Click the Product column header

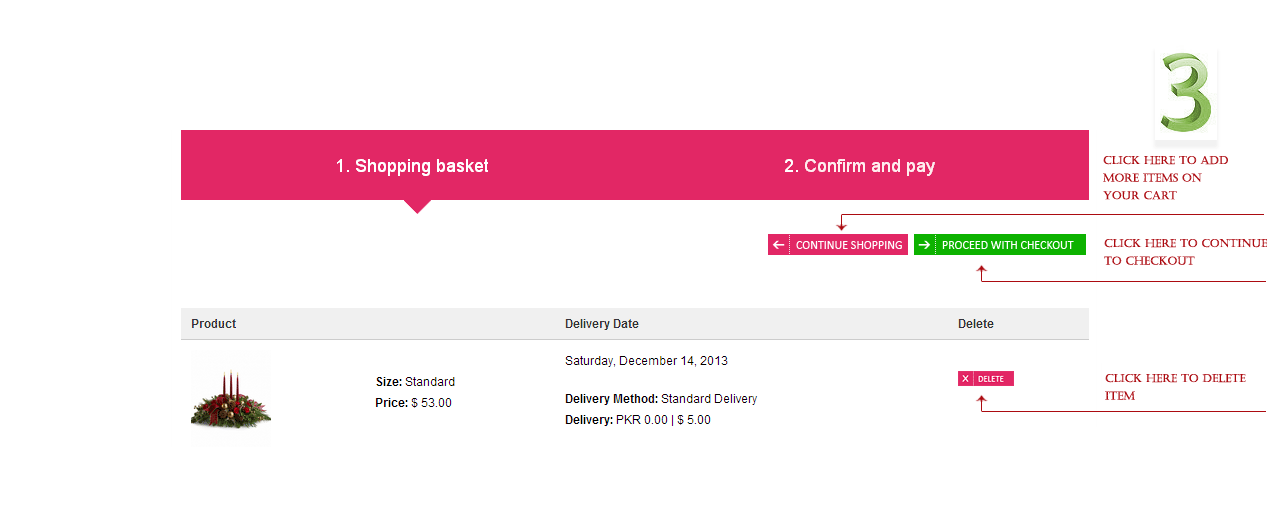(x=214, y=324)
